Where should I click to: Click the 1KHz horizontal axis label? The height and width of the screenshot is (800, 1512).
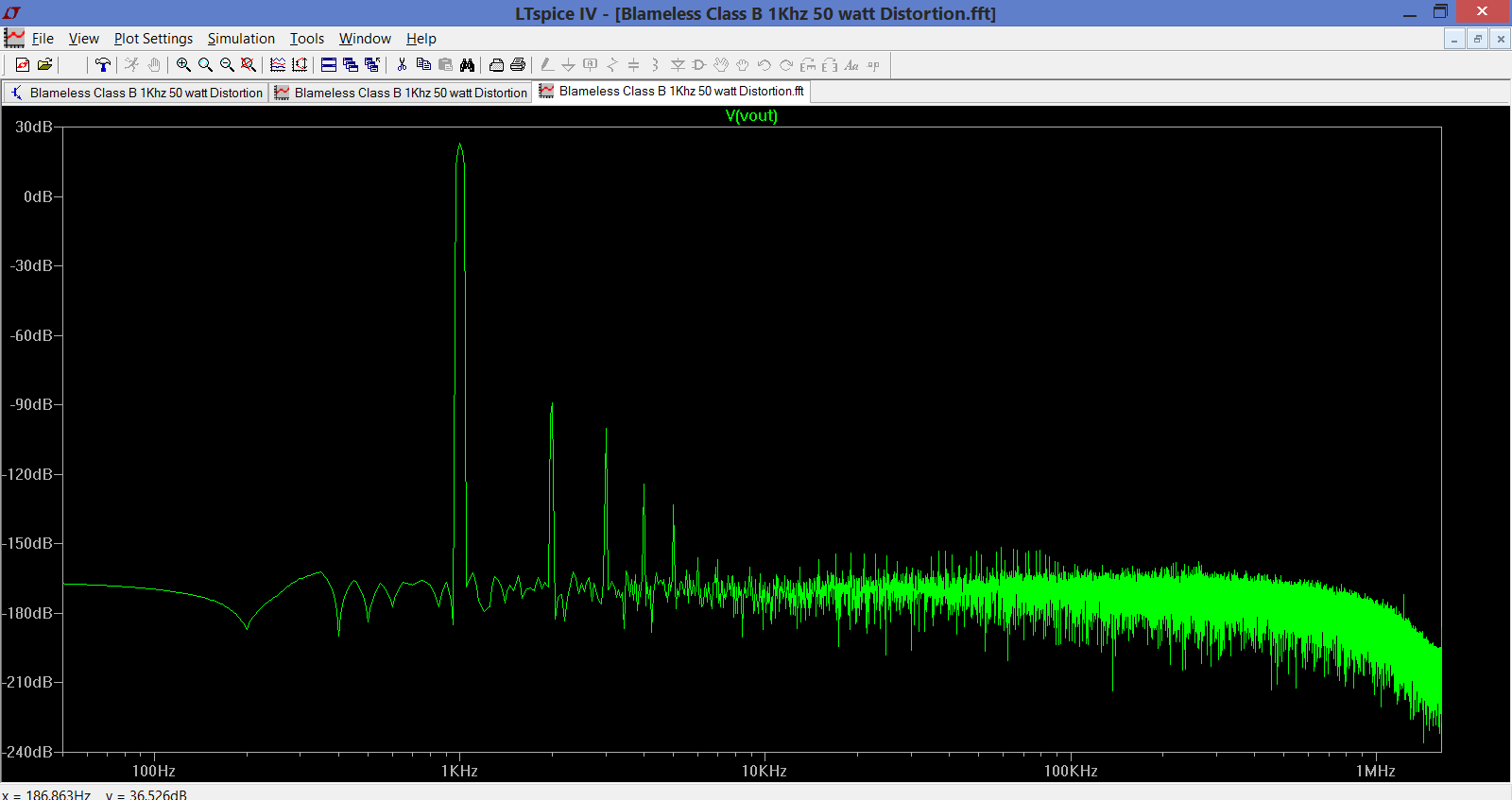459,771
